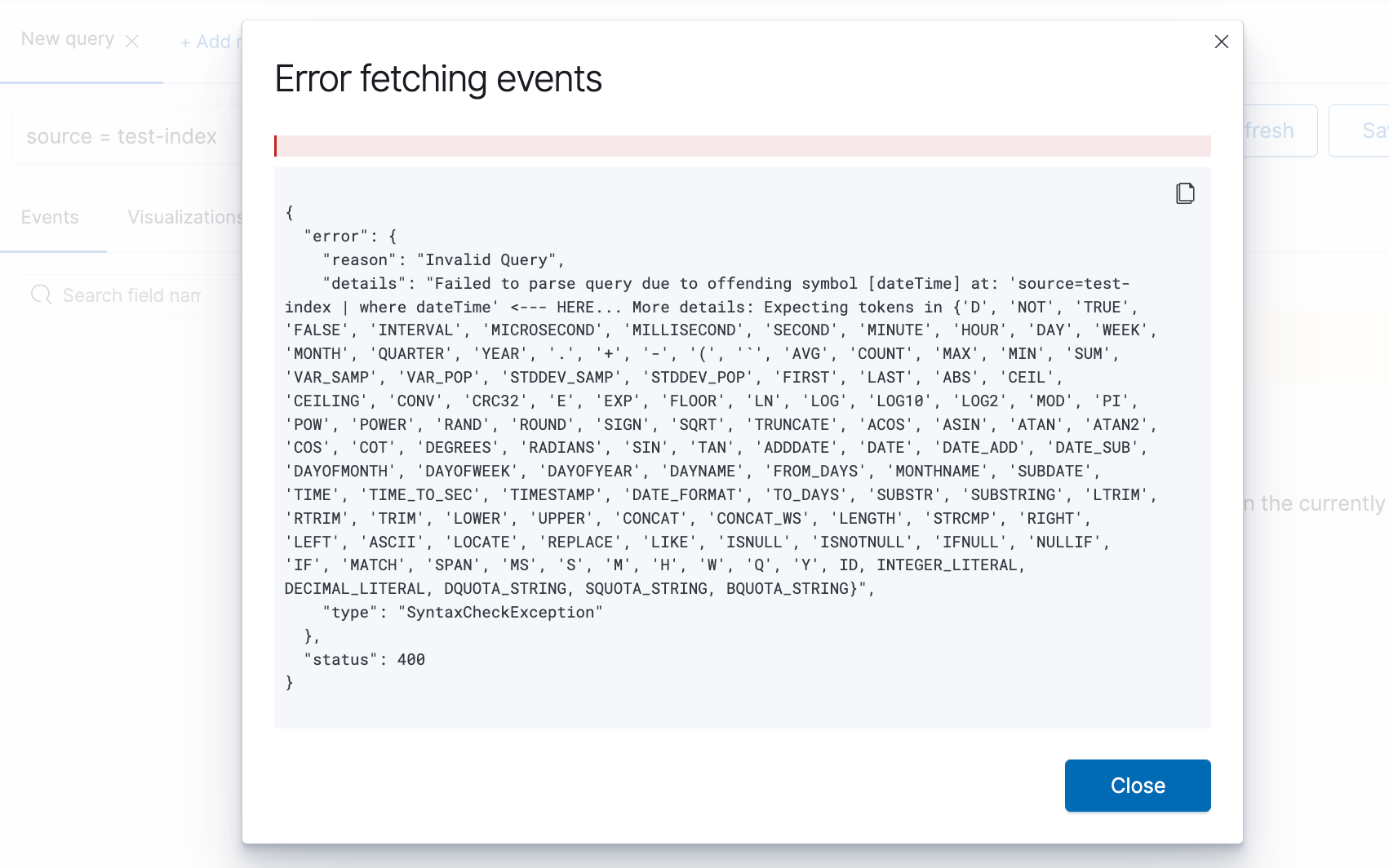Copy the error JSON to clipboard
This screenshot has height=868, width=1389.
pos(1185,193)
